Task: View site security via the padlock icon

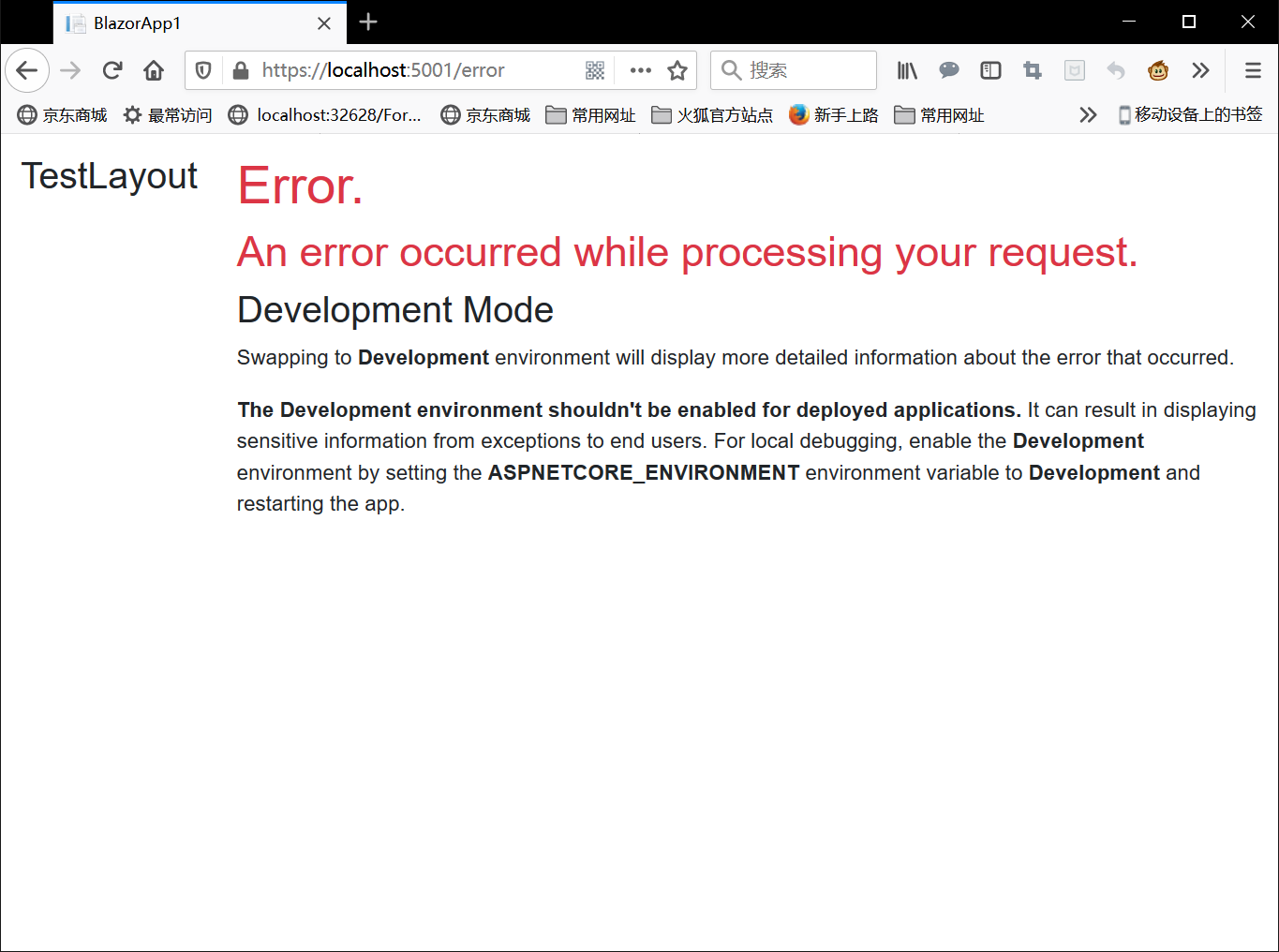Action: [x=240, y=70]
